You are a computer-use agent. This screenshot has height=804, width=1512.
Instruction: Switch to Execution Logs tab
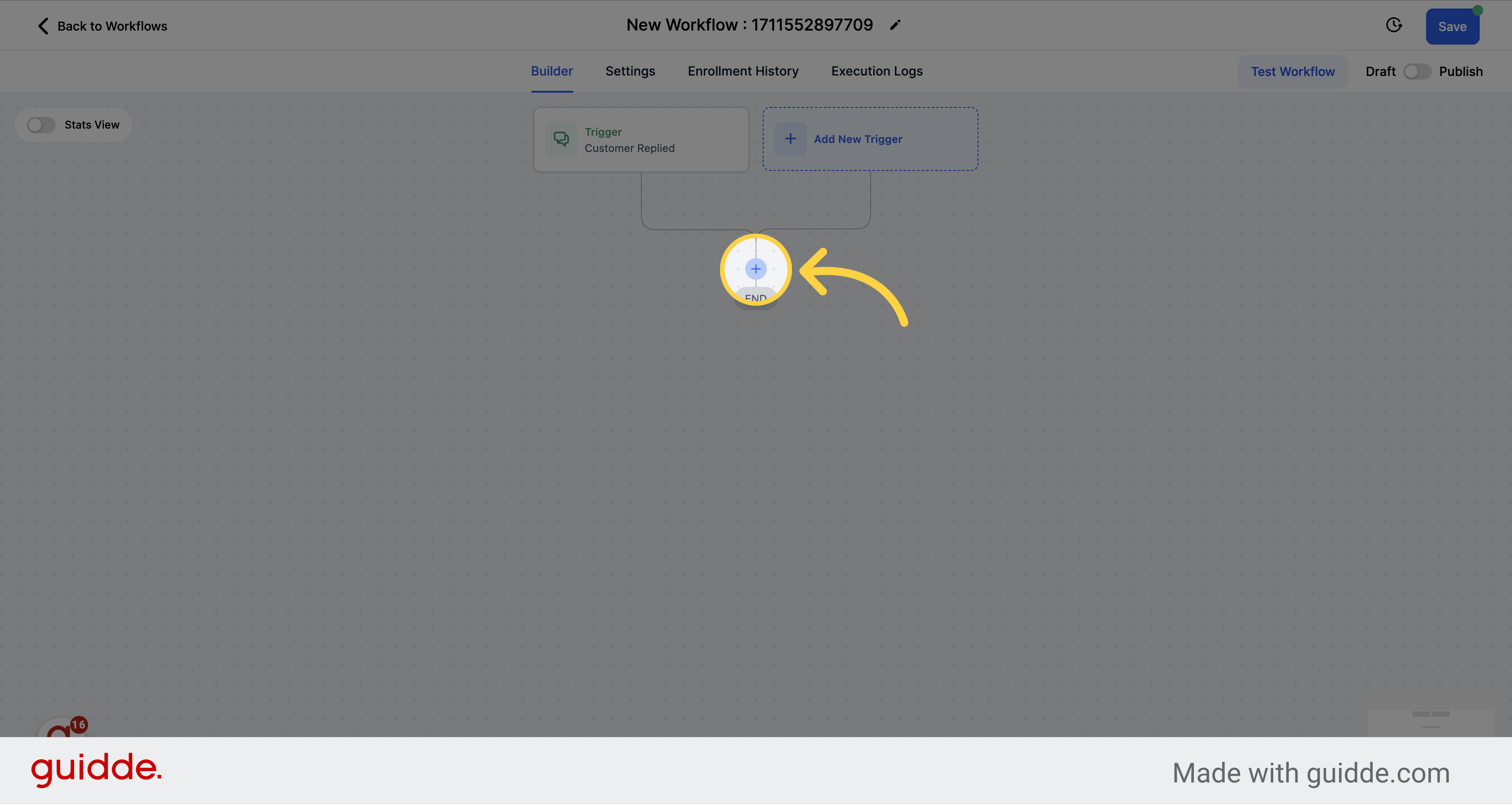point(877,70)
